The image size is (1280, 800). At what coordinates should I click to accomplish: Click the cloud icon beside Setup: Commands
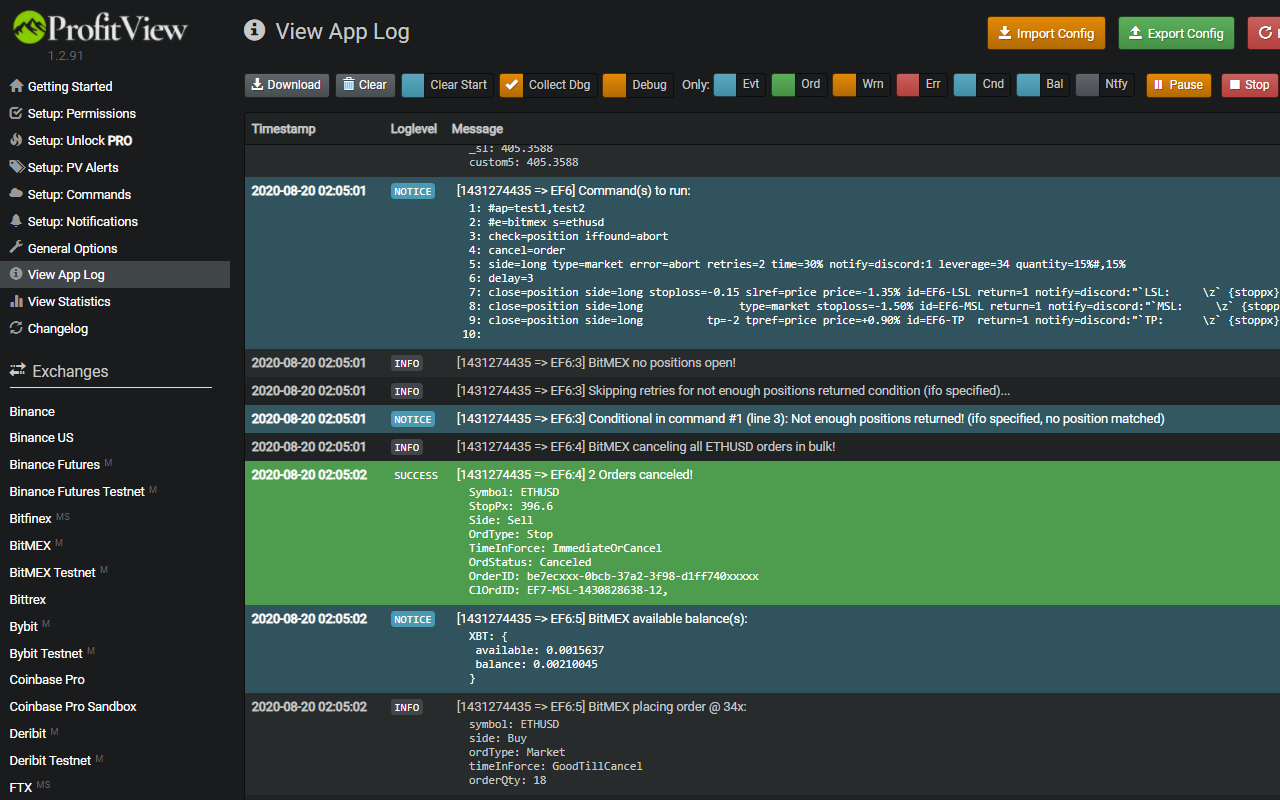(x=16, y=194)
